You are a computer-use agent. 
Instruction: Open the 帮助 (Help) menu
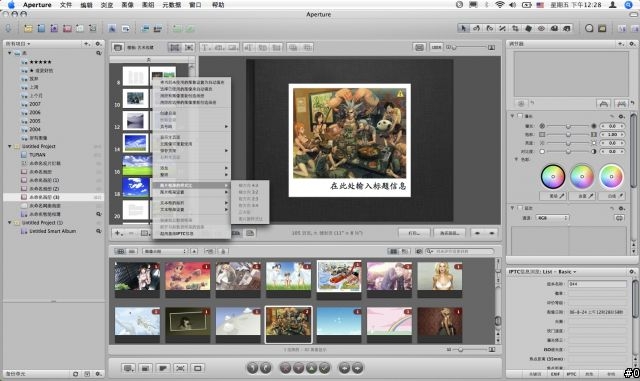click(218, 4)
